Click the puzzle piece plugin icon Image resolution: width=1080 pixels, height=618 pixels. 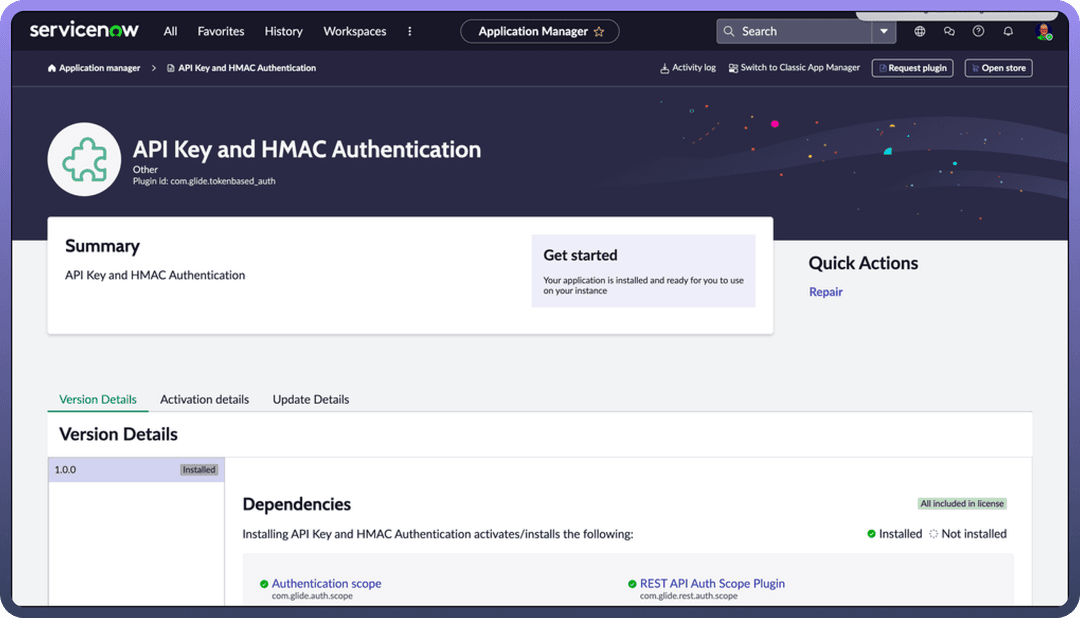pyautogui.click(x=85, y=159)
